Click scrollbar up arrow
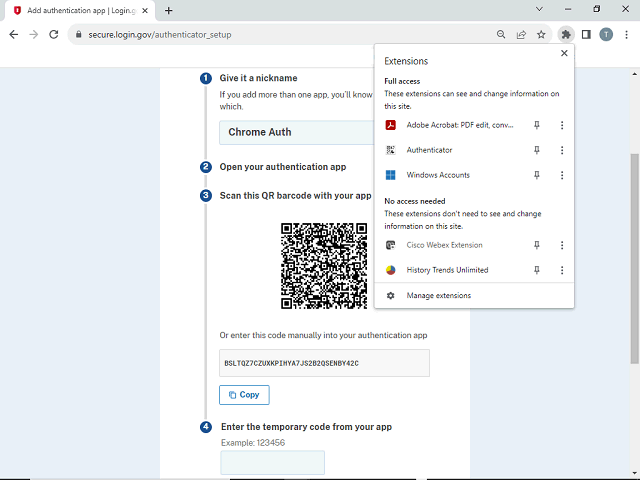Screen dimensions: 640x480 634,74
